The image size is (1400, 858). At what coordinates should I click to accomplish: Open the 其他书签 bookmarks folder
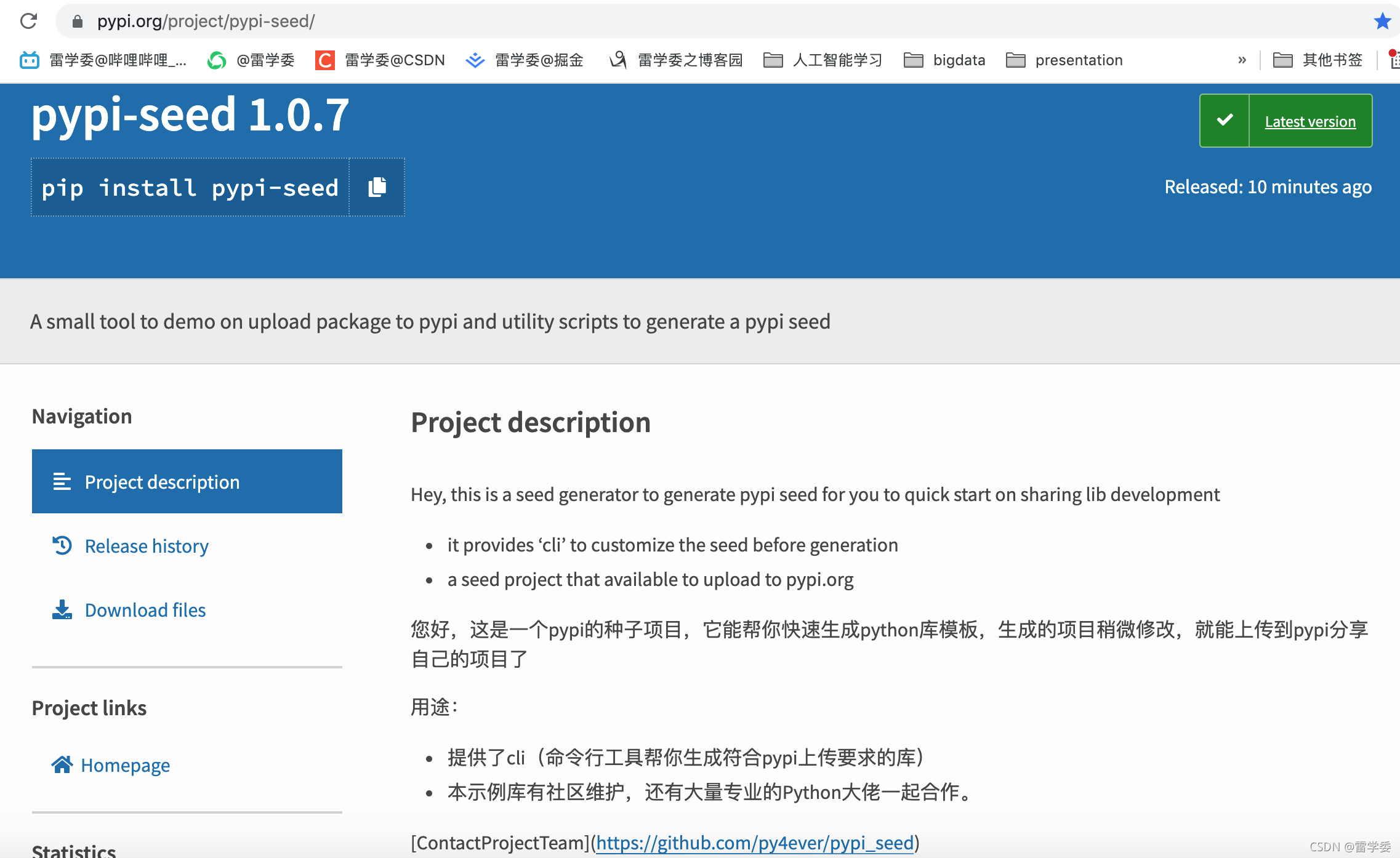1318,60
